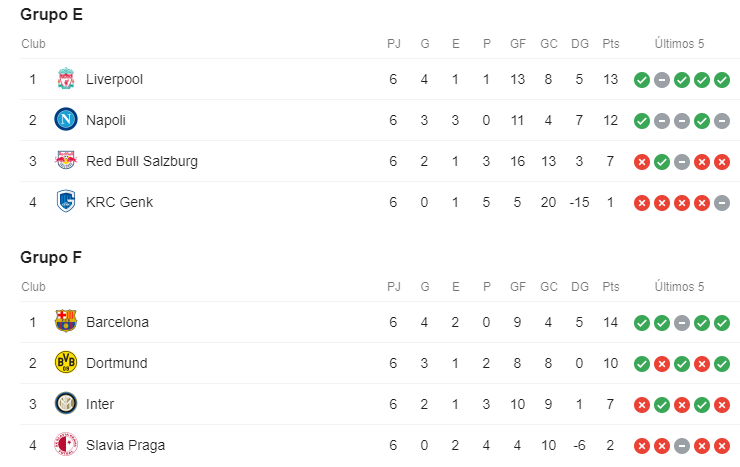Click Liverpool's most recent win indicator
This screenshot has width=740, height=467.
tap(722, 80)
